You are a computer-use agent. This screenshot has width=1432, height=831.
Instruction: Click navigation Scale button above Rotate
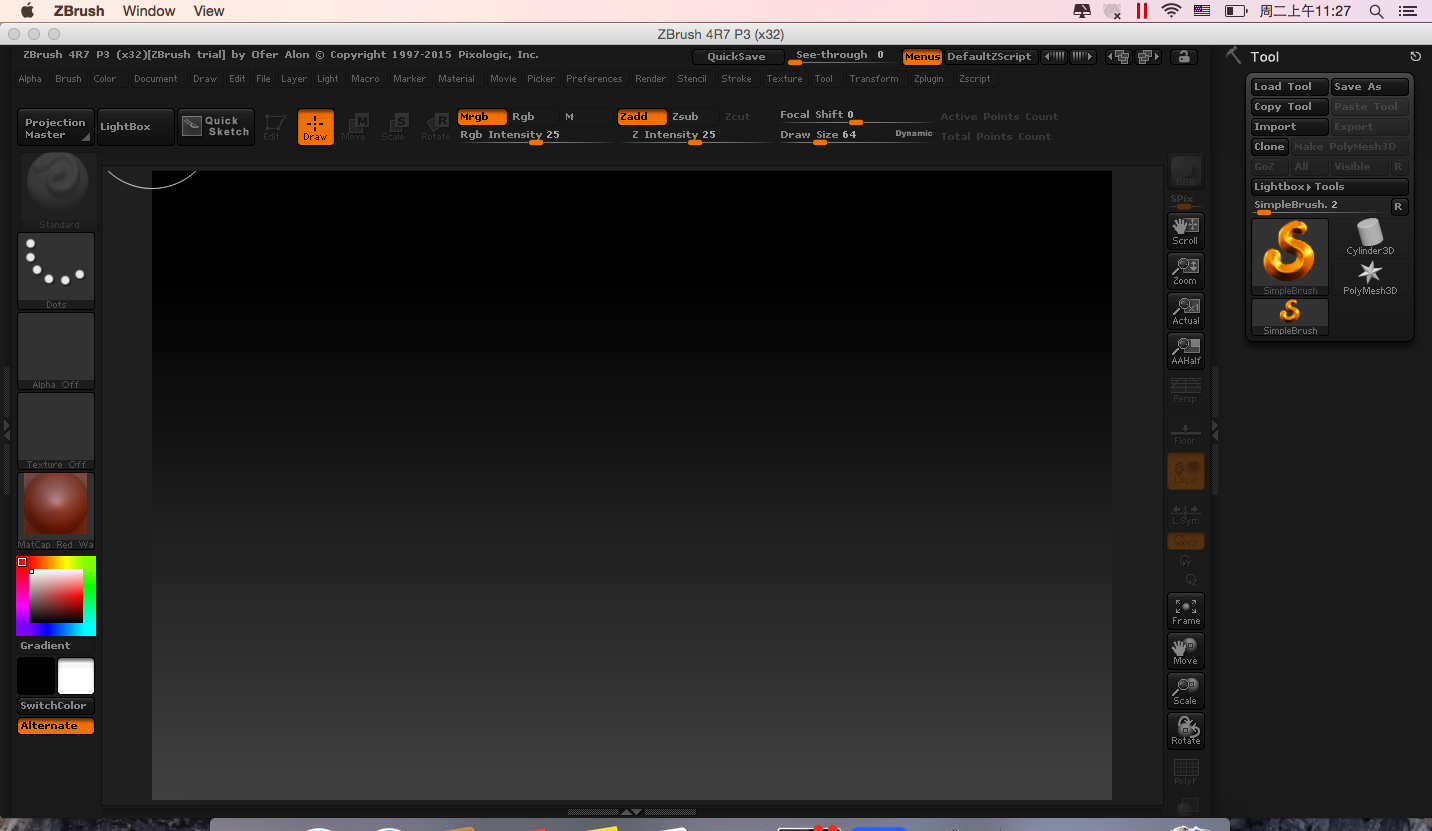pyautogui.click(x=1186, y=691)
